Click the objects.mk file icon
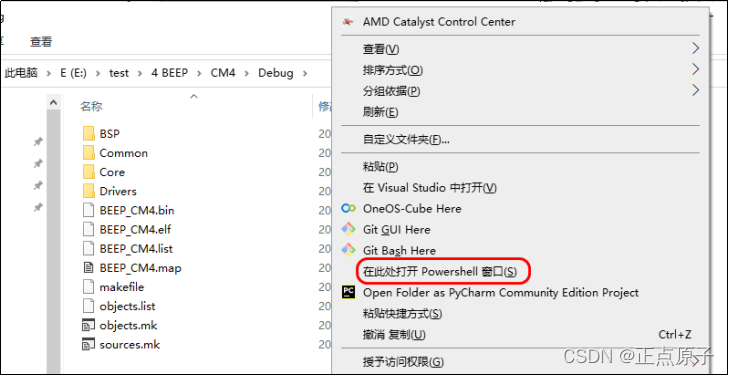This screenshot has height=376, width=729. [88, 325]
